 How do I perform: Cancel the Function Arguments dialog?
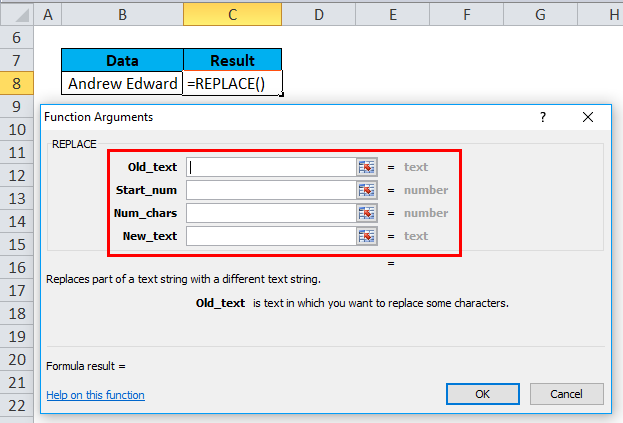(x=567, y=394)
